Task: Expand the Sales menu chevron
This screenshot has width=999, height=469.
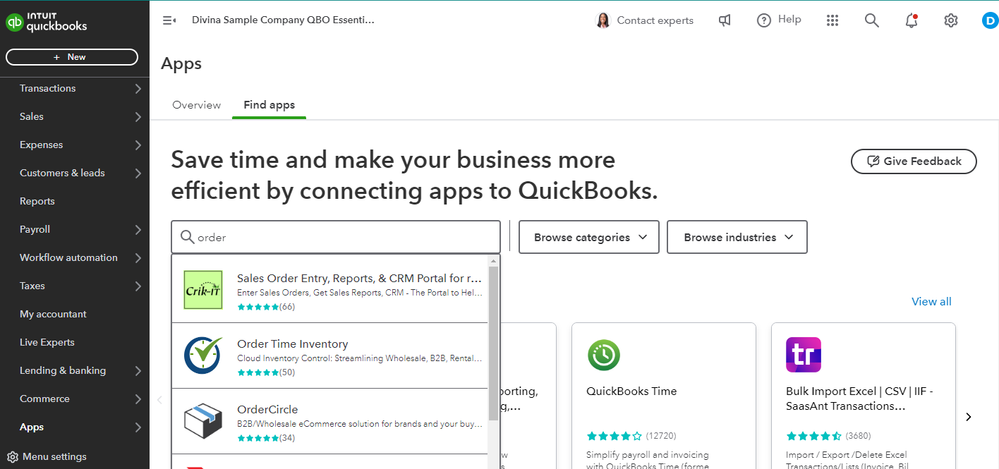Action: pyautogui.click(x=138, y=117)
